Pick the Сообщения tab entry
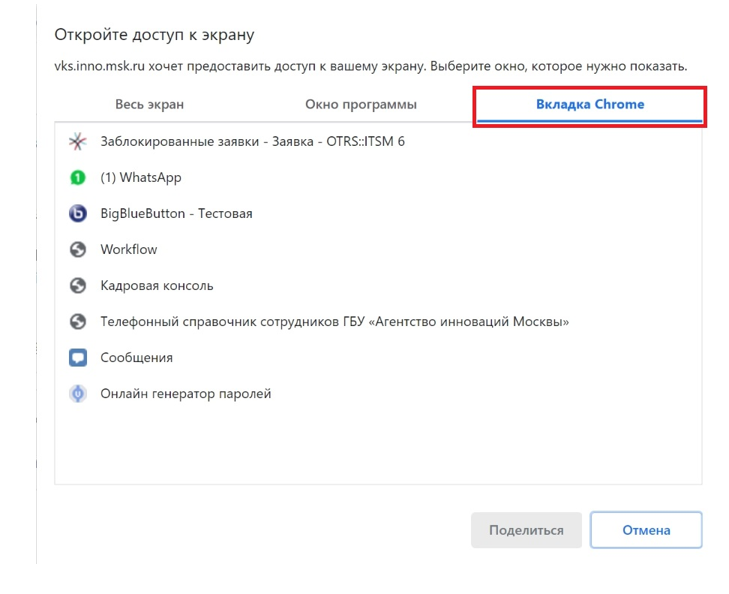729x594 pixels. coord(137,358)
